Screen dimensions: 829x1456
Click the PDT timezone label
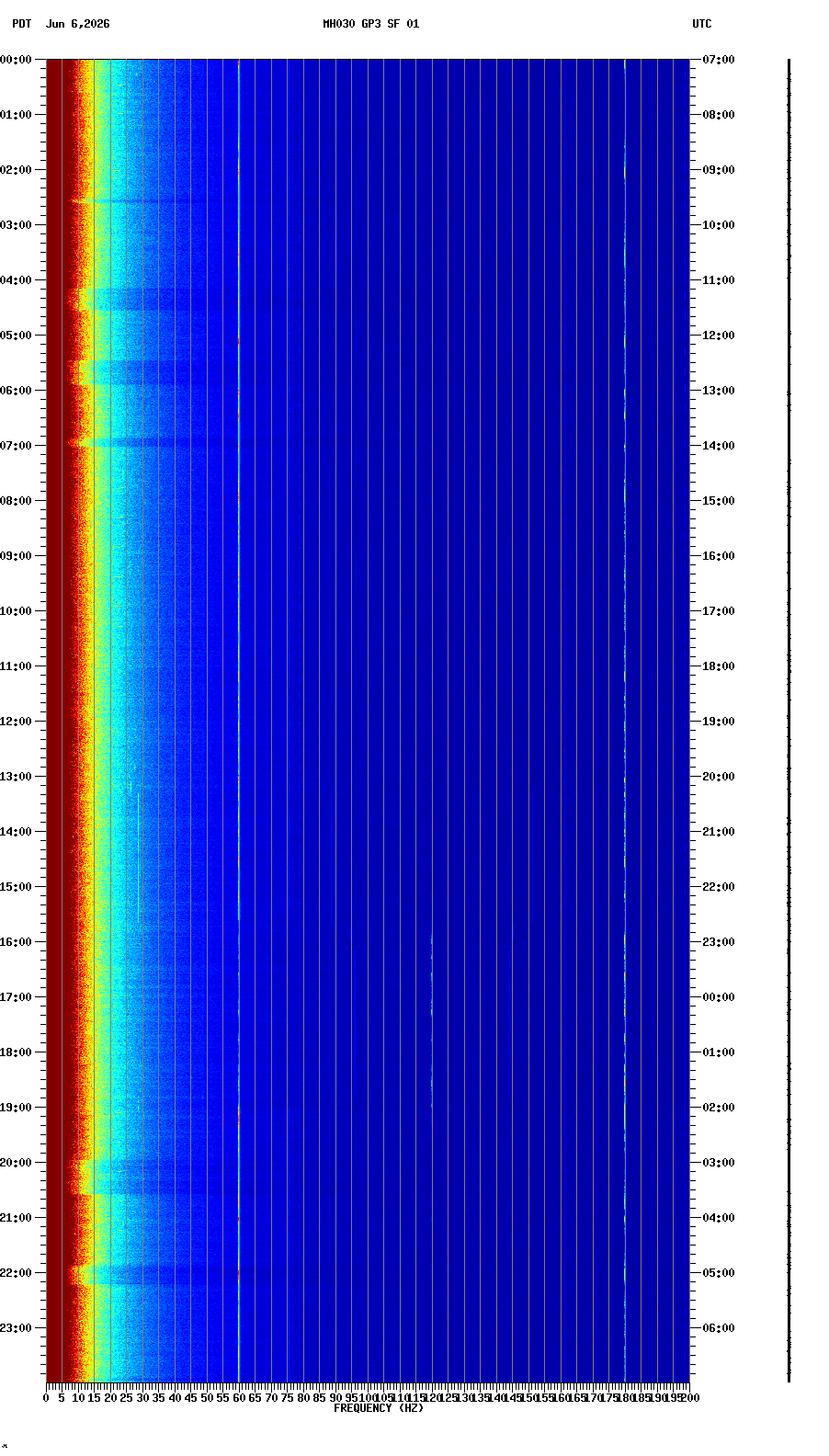[21, 24]
